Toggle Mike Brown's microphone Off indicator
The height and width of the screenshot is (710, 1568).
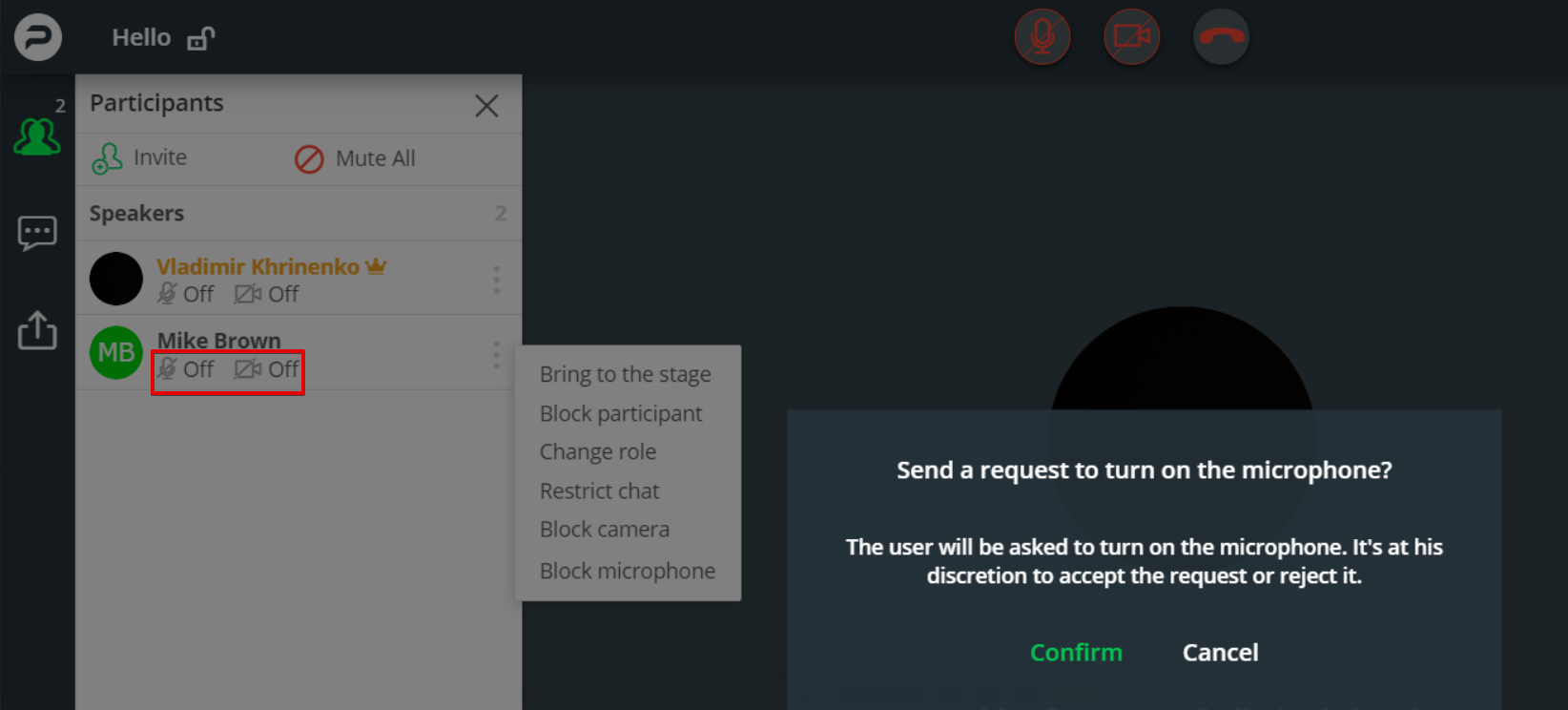[186, 369]
